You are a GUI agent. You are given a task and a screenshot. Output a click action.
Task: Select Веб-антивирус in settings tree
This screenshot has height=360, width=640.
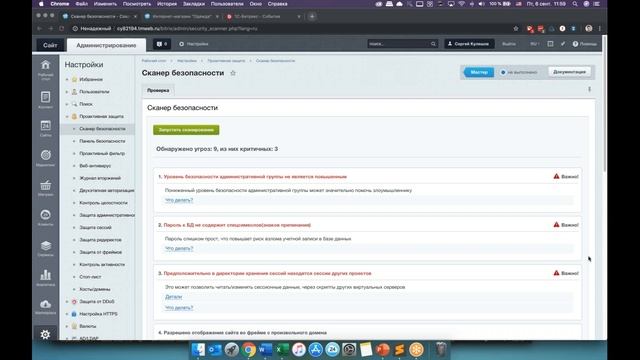click(95, 166)
